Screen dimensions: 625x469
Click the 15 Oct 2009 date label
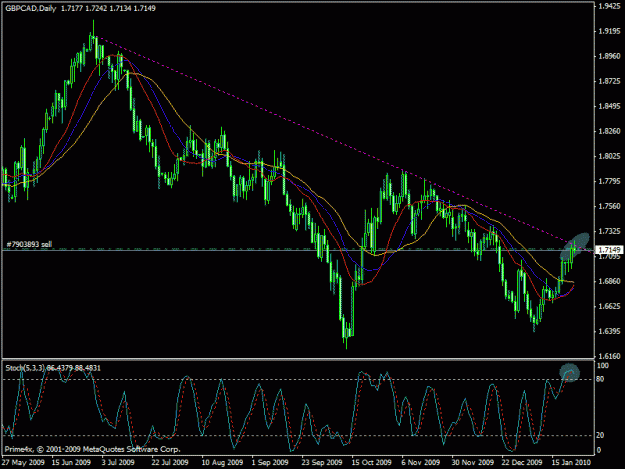click(x=372, y=463)
